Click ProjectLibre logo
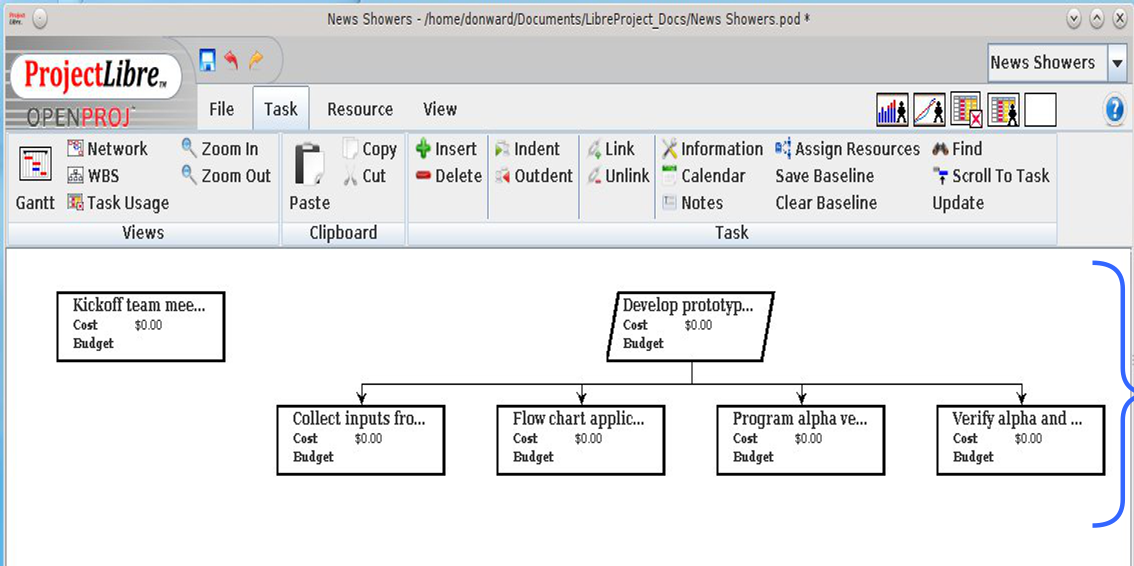 (x=96, y=76)
